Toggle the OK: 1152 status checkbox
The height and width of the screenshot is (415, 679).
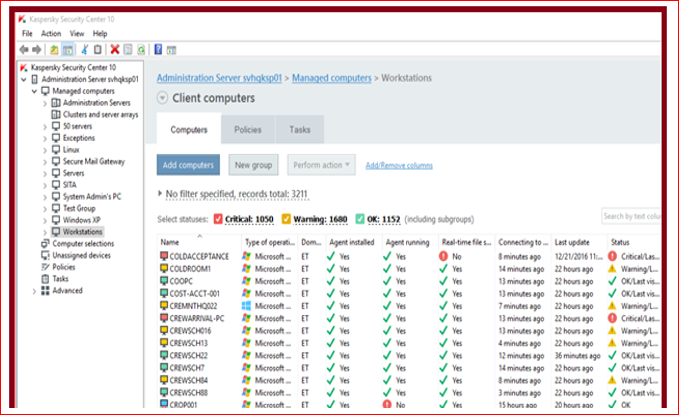[x=360, y=219]
